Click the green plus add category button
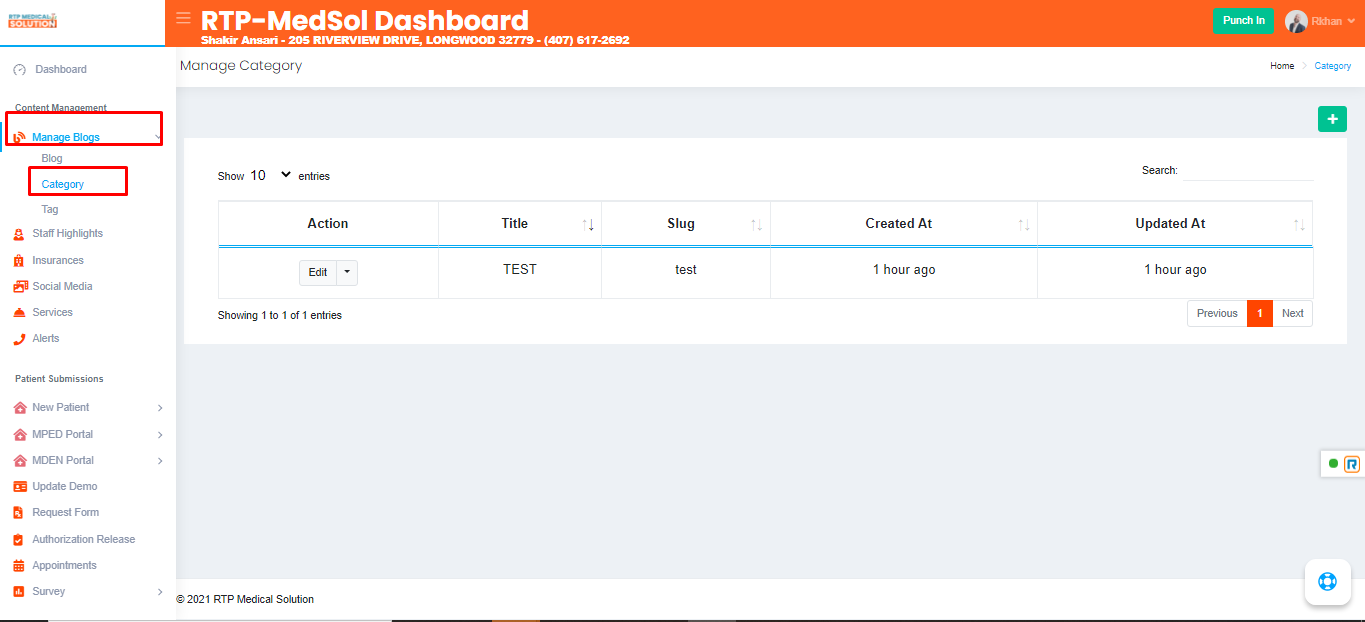 [x=1332, y=119]
